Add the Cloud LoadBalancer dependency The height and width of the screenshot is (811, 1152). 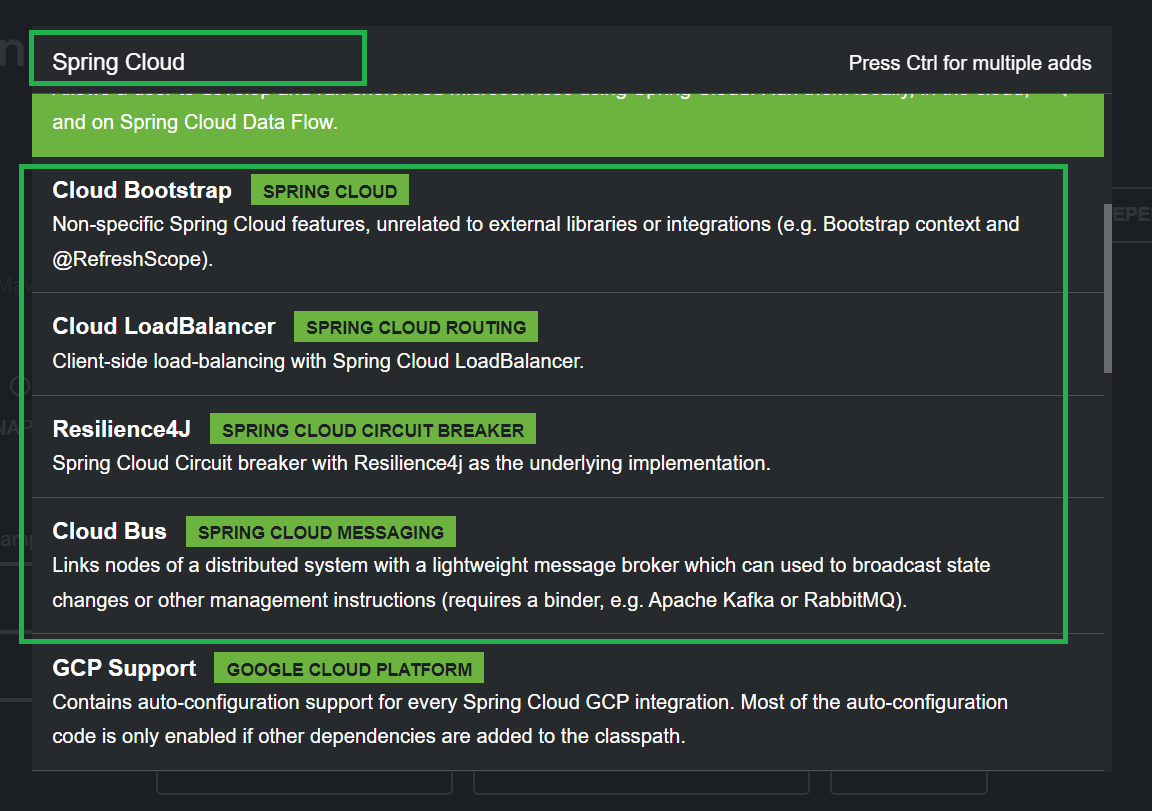[x=164, y=327]
